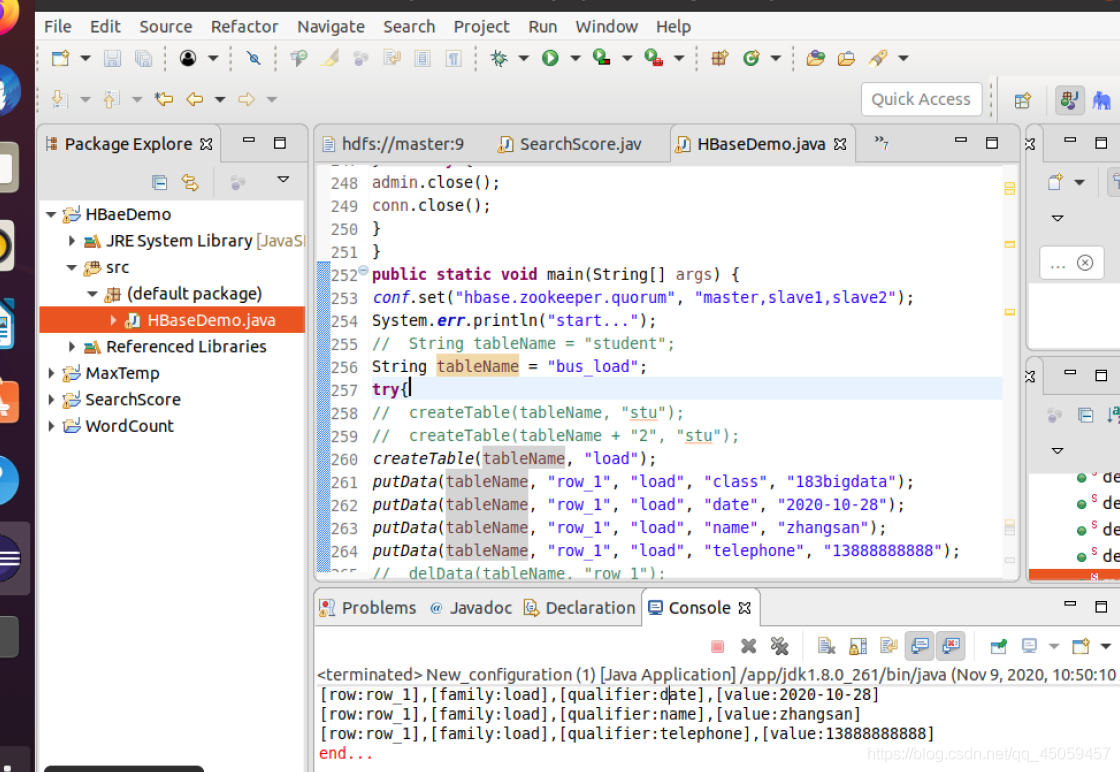
Task: Click the Clear Console icon
Action: pyautogui.click(x=826, y=646)
